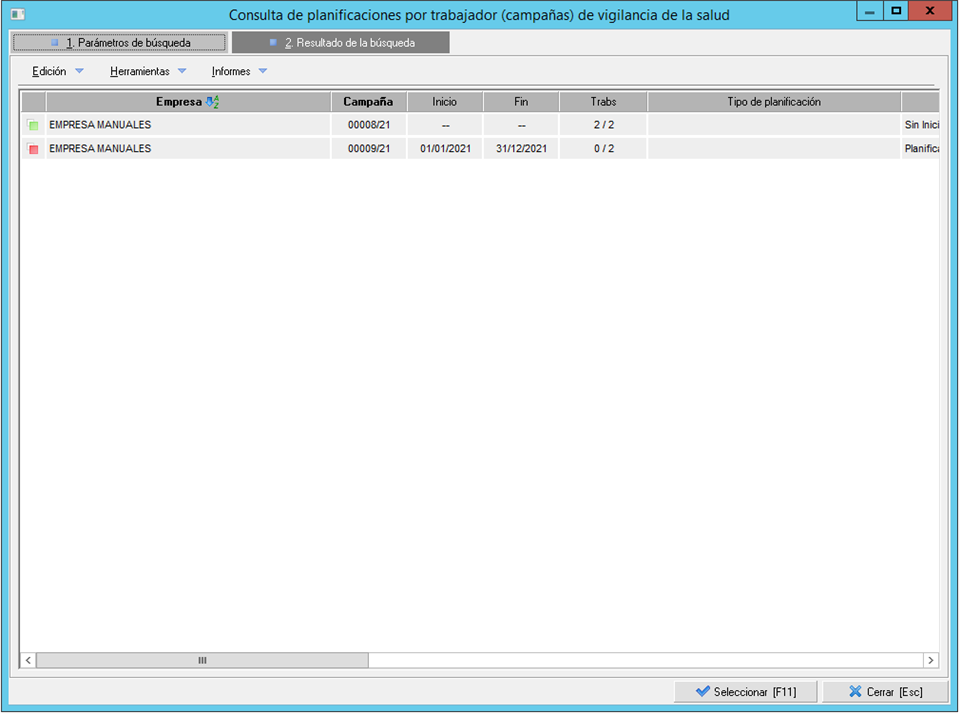
Task: Click the horizontal scrollbar thumb
Action: [x=202, y=660]
